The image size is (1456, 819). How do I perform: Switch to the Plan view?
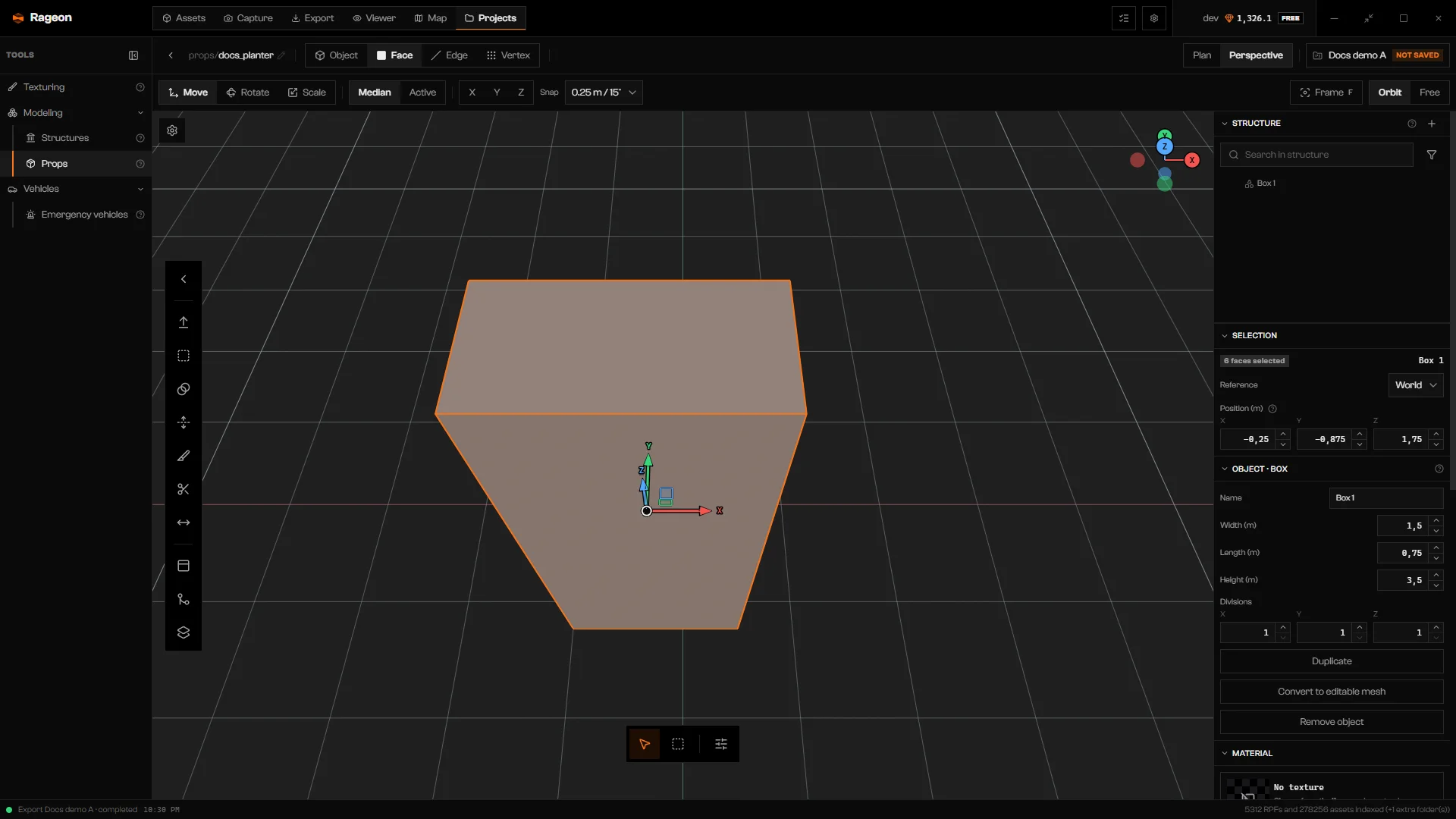(x=1202, y=55)
